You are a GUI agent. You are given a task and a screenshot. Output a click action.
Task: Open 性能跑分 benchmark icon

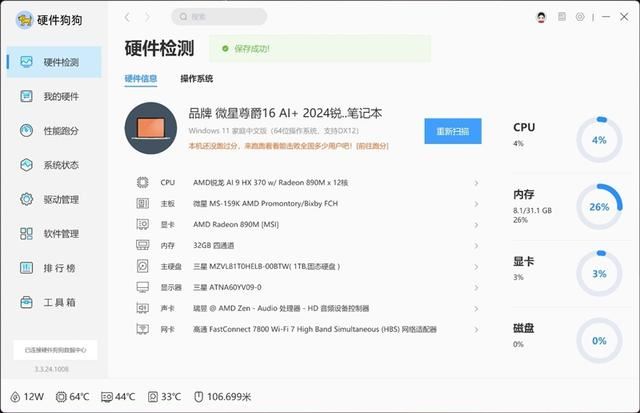27,131
